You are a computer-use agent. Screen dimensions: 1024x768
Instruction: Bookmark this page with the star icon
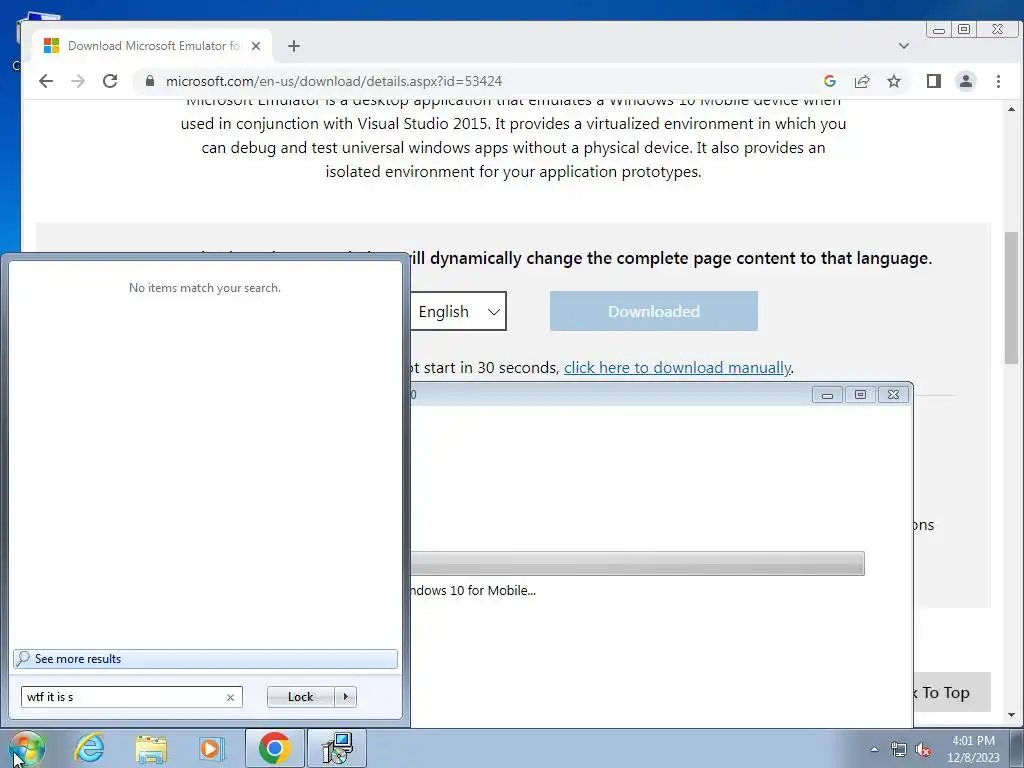click(x=894, y=81)
